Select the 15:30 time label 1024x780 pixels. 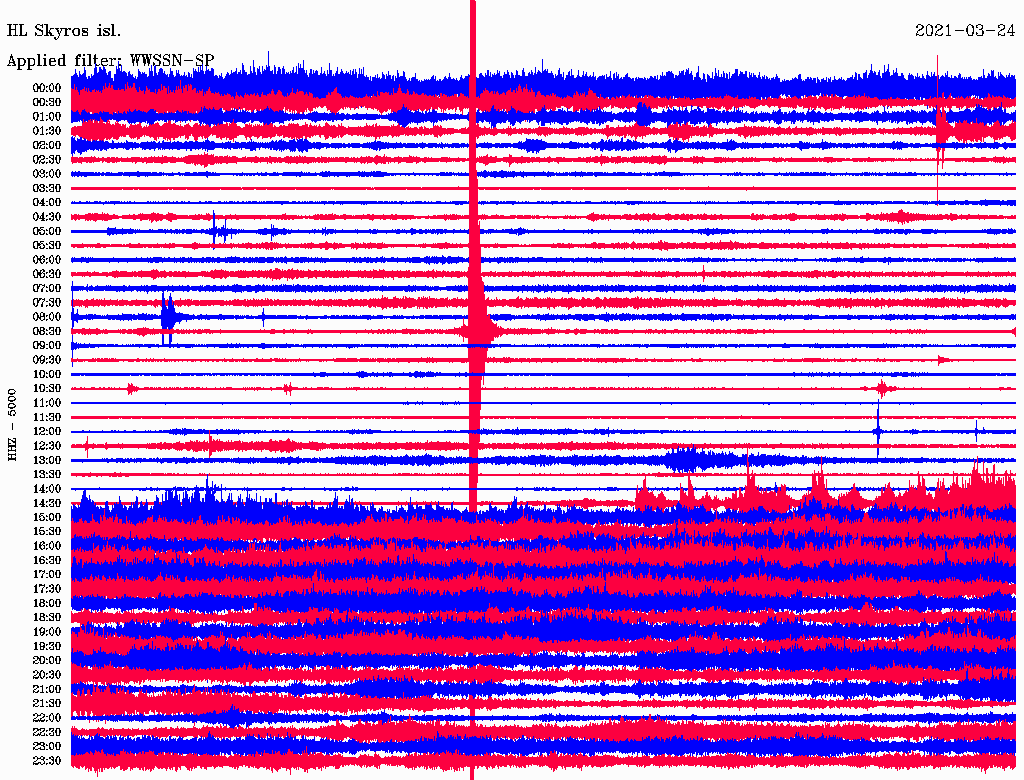47,532
